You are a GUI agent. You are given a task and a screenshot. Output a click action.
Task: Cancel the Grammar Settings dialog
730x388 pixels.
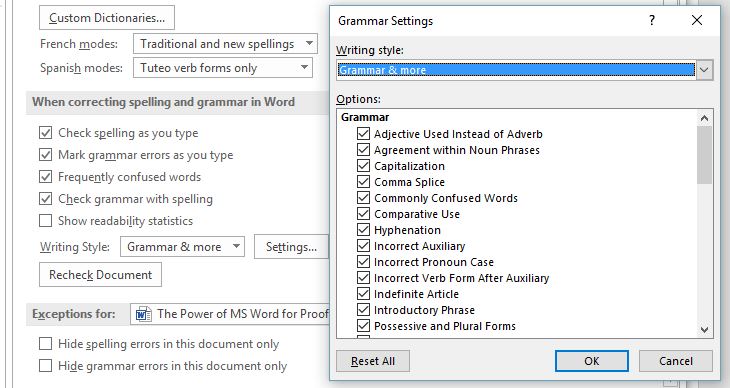pyautogui.click(x=676, y=361)
